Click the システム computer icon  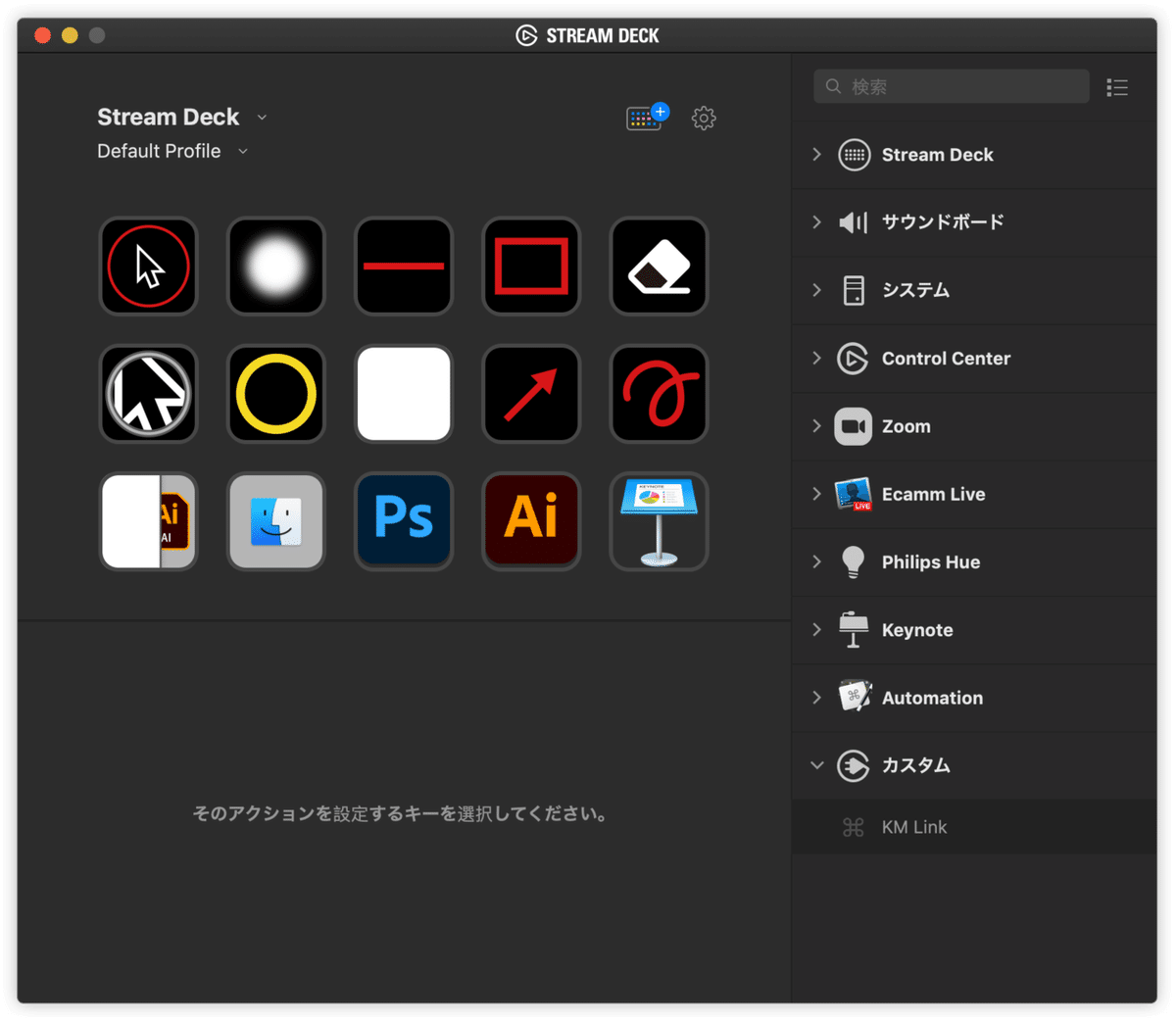point(854,290)
